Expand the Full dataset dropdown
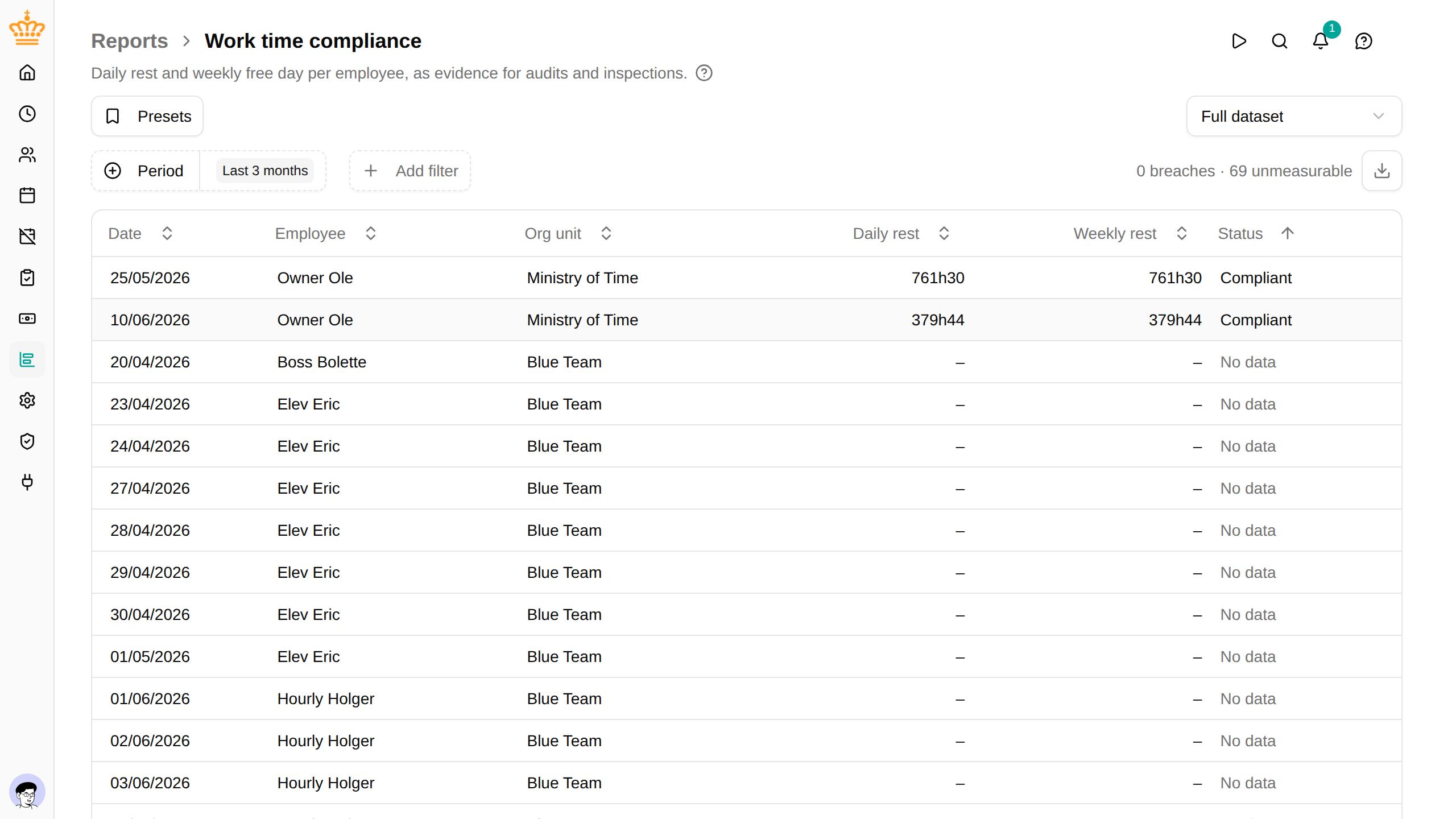This screenshot has height=819, width=1456. pyautogui.click(x=1294, y=116)
